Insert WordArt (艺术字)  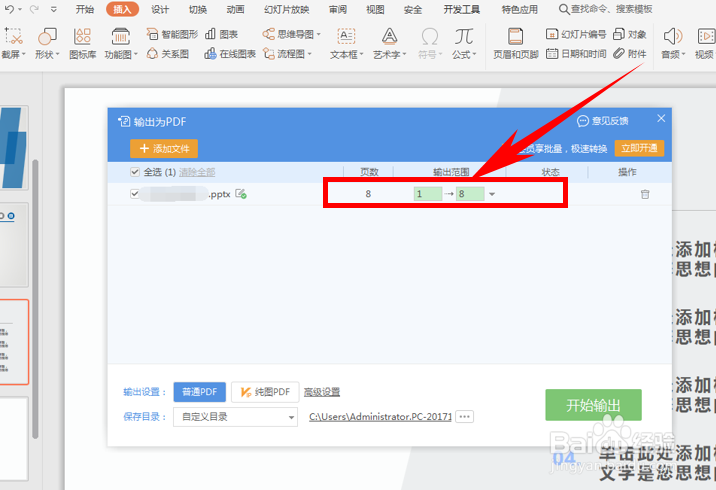[x=389, y=43]
